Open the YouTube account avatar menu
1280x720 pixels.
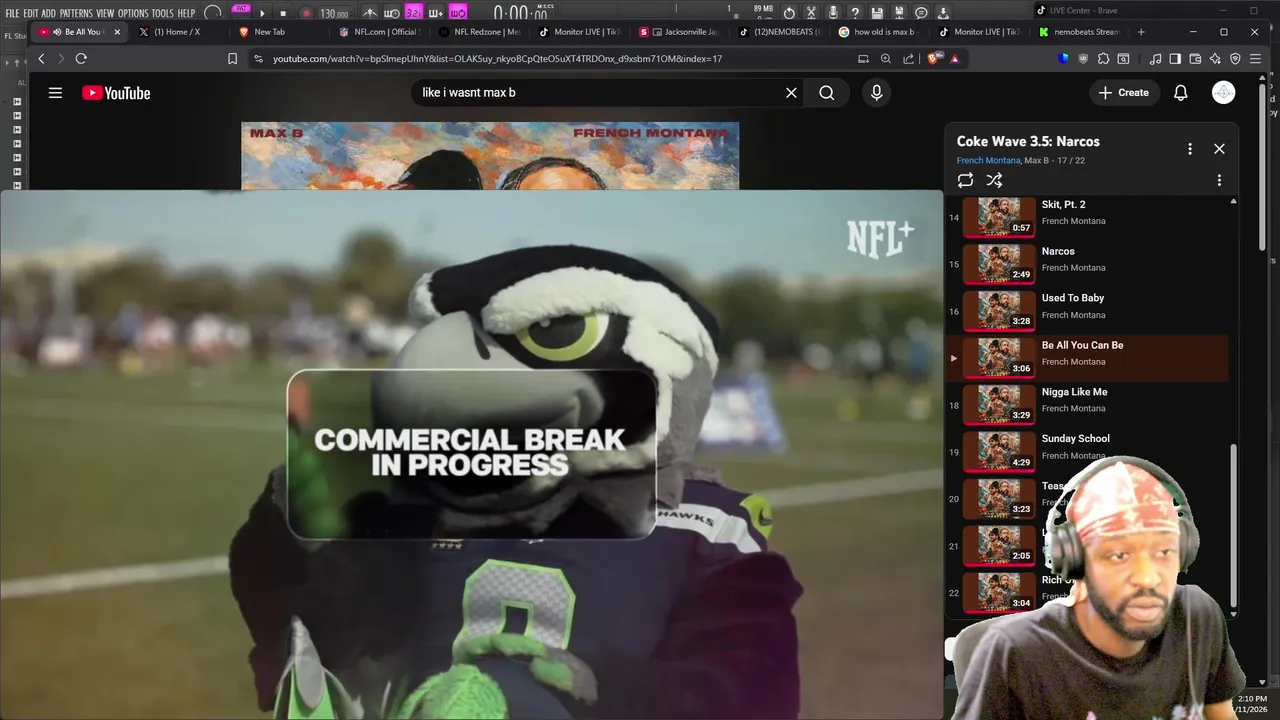coord(1223,93)
